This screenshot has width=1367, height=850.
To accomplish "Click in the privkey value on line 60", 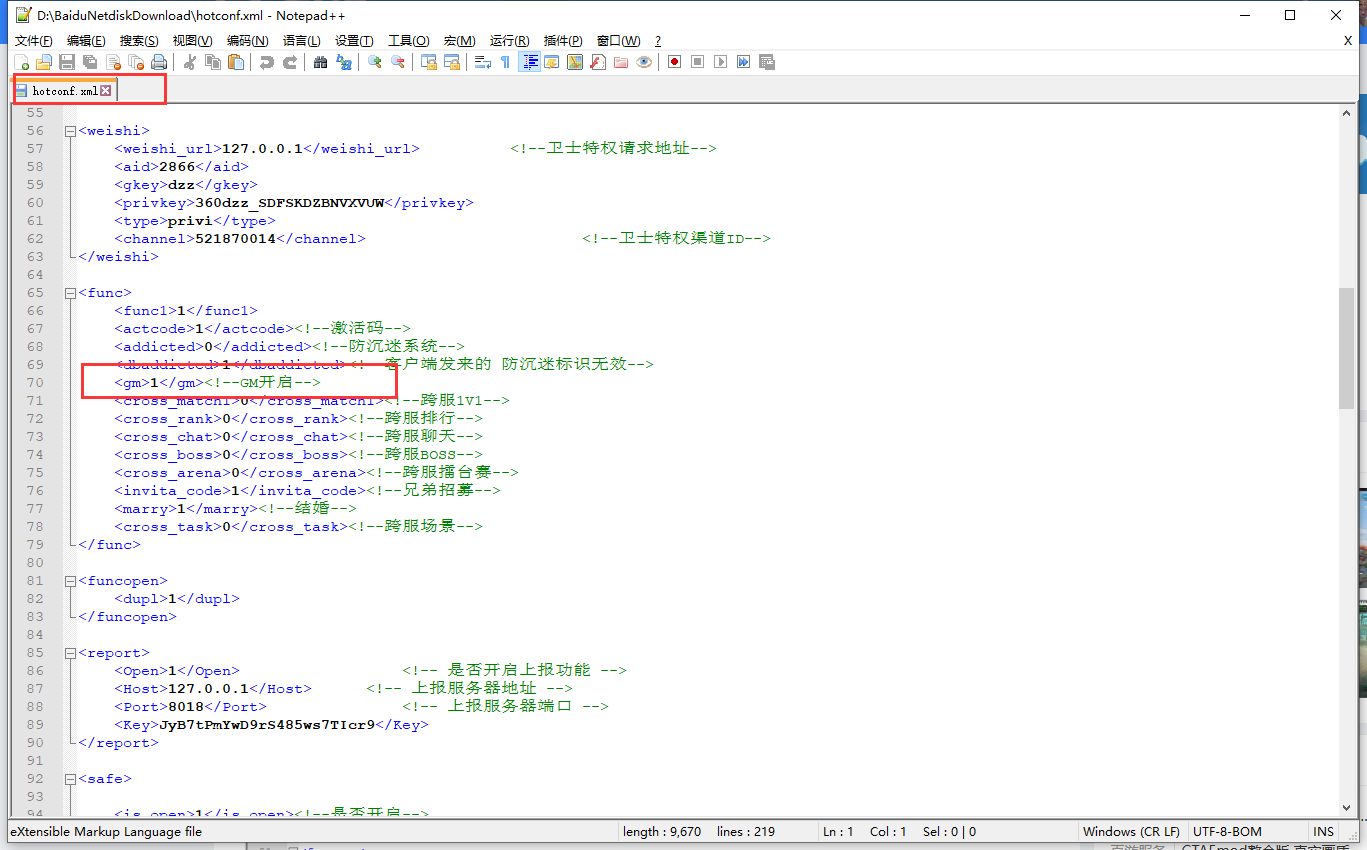I will click(x=290, y=203).
